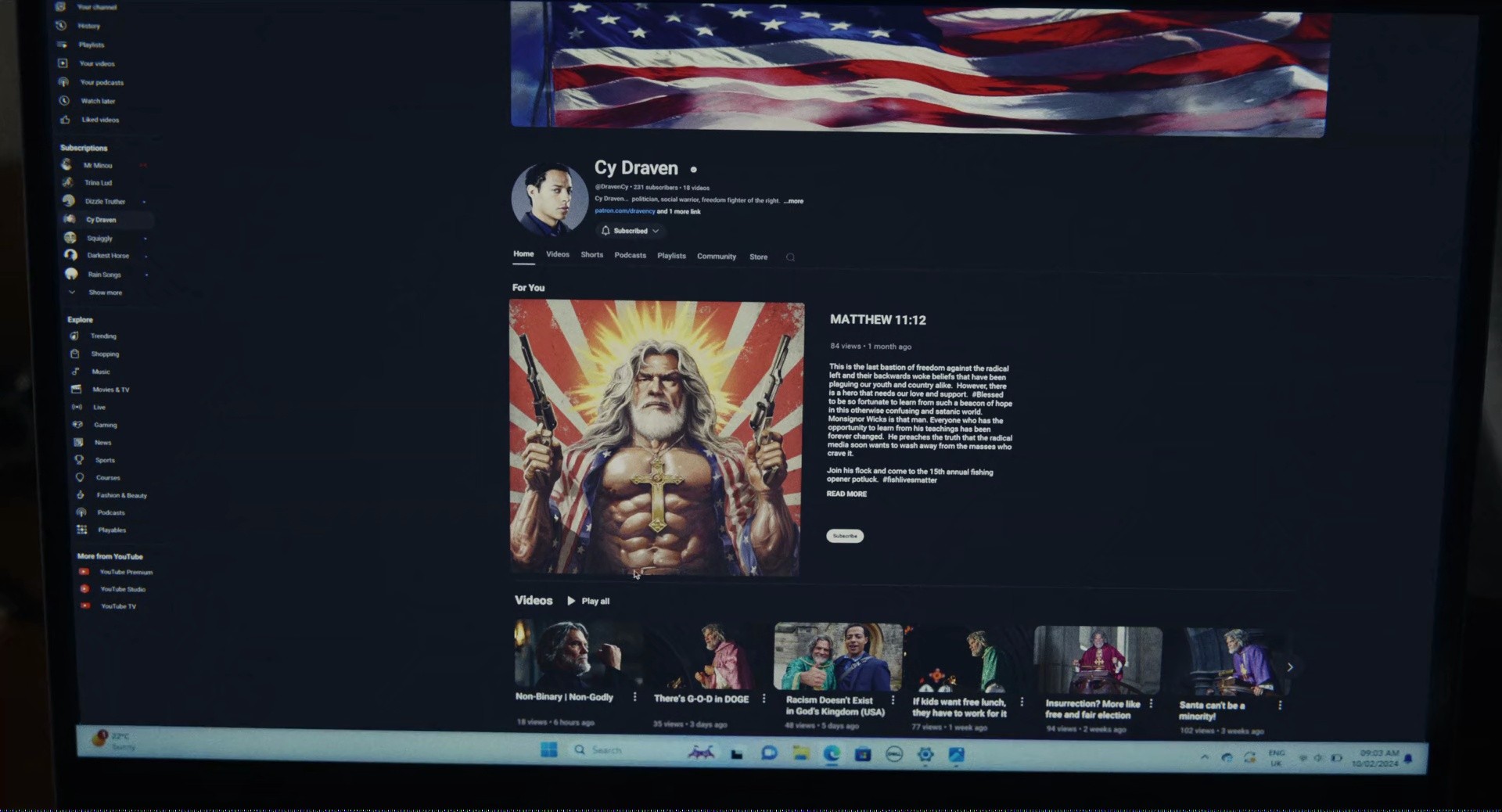Switch to the Community channel tab
The image size is (1502, 812).
coord(717,257)
